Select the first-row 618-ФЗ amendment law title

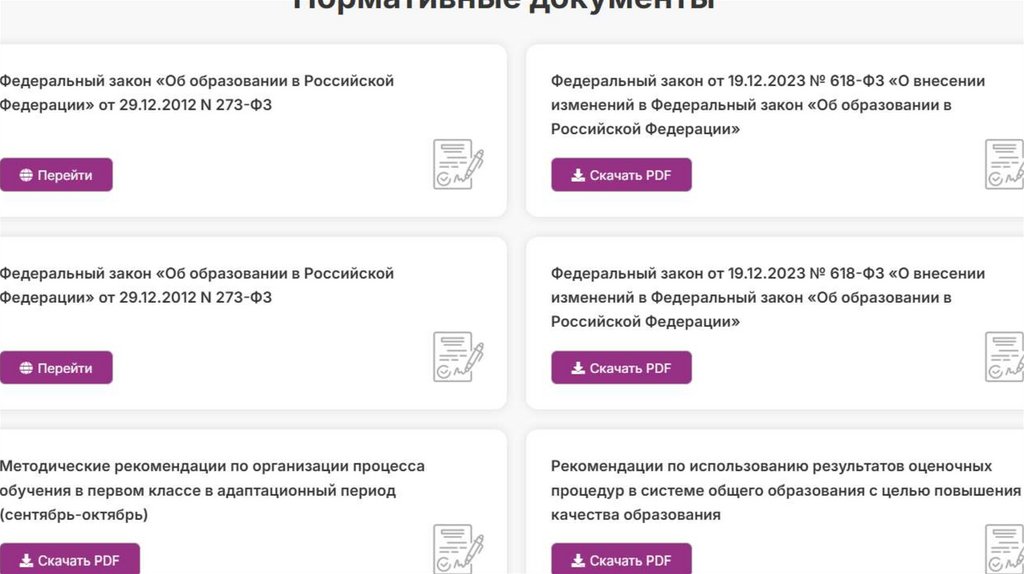coord(767,104)
